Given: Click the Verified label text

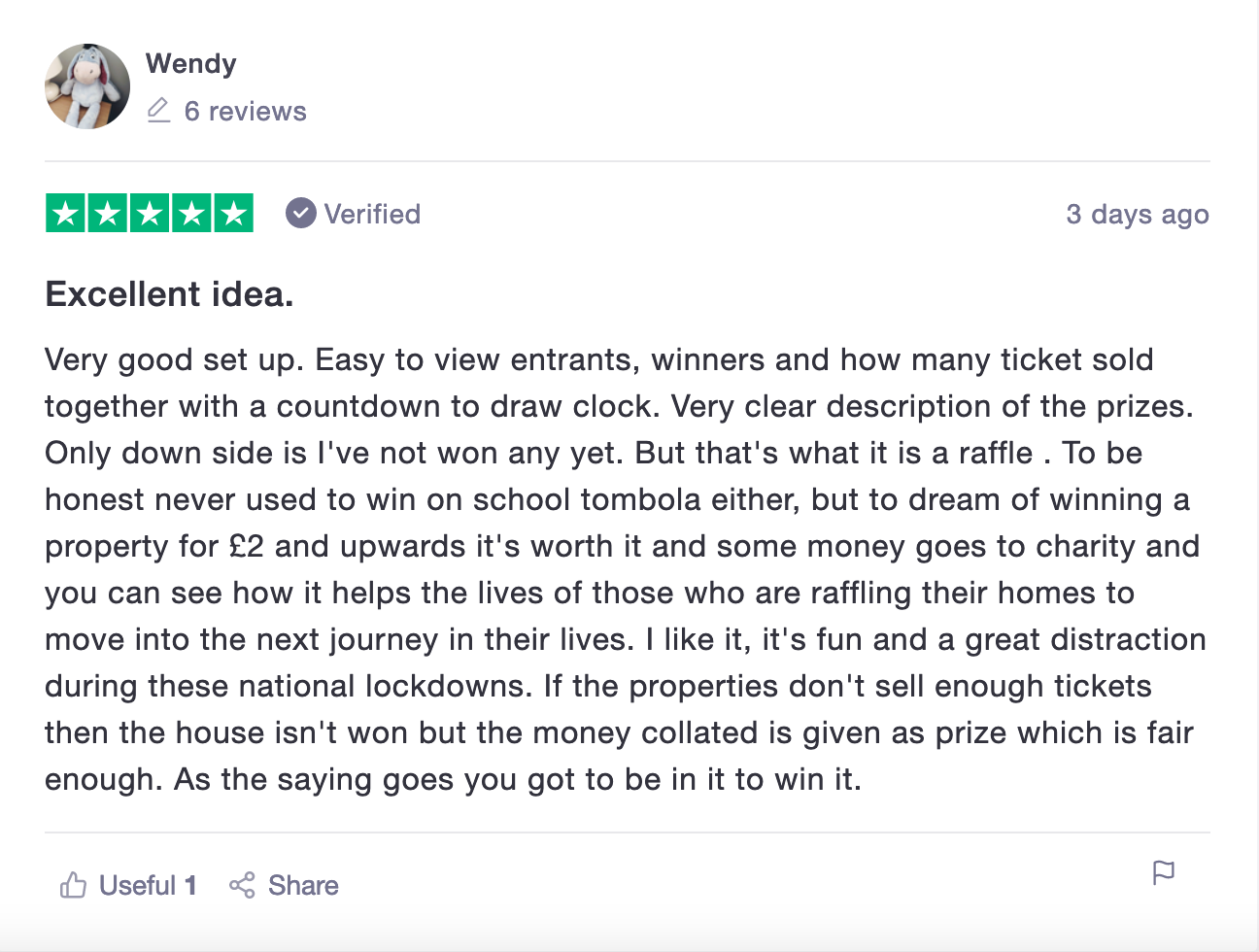Looking at the screenshot, I should 372,214.
